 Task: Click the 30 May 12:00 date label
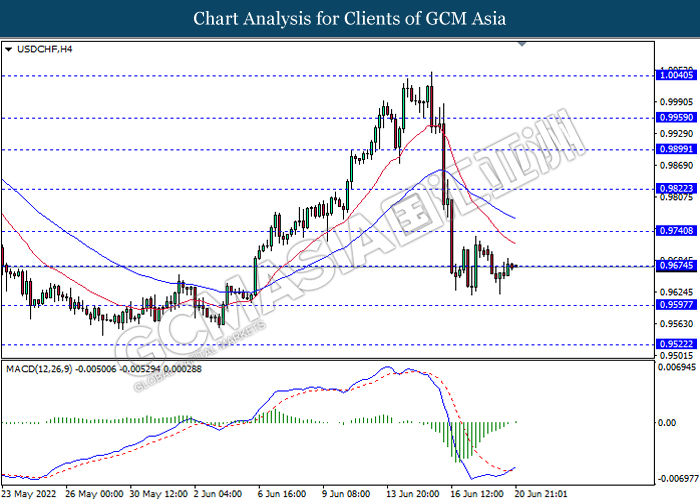point(158,494)
